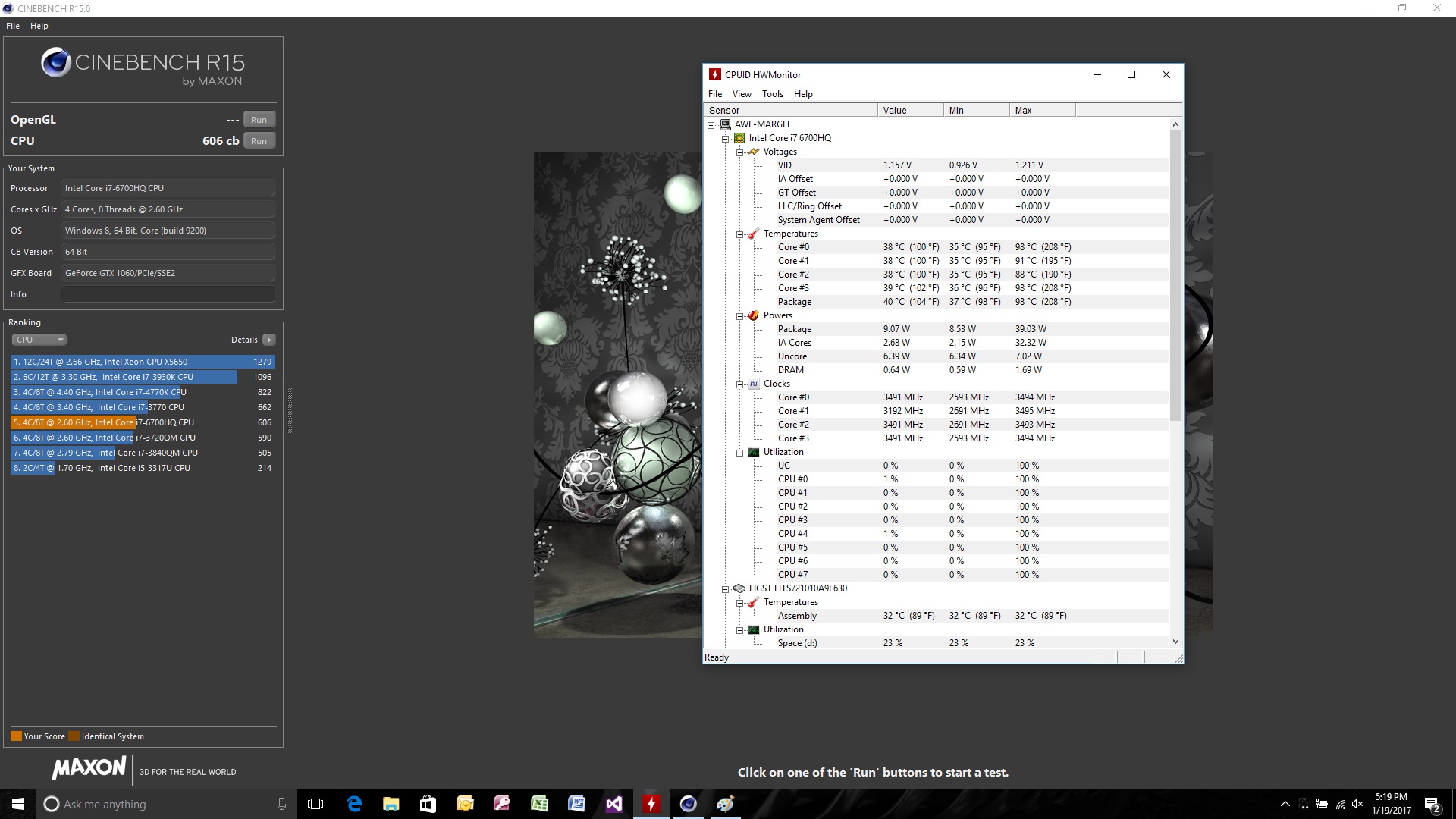Open Cinebench File menu

coord(13,26)
